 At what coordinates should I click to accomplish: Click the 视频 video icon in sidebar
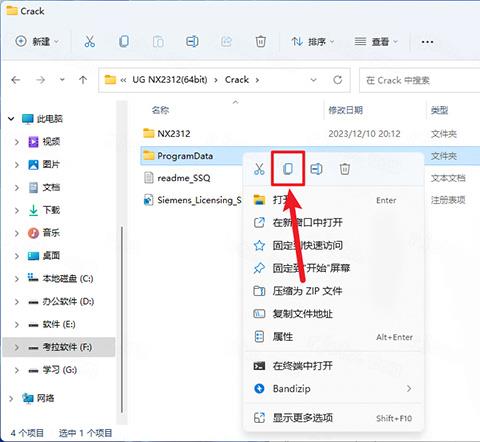(33, 142)
